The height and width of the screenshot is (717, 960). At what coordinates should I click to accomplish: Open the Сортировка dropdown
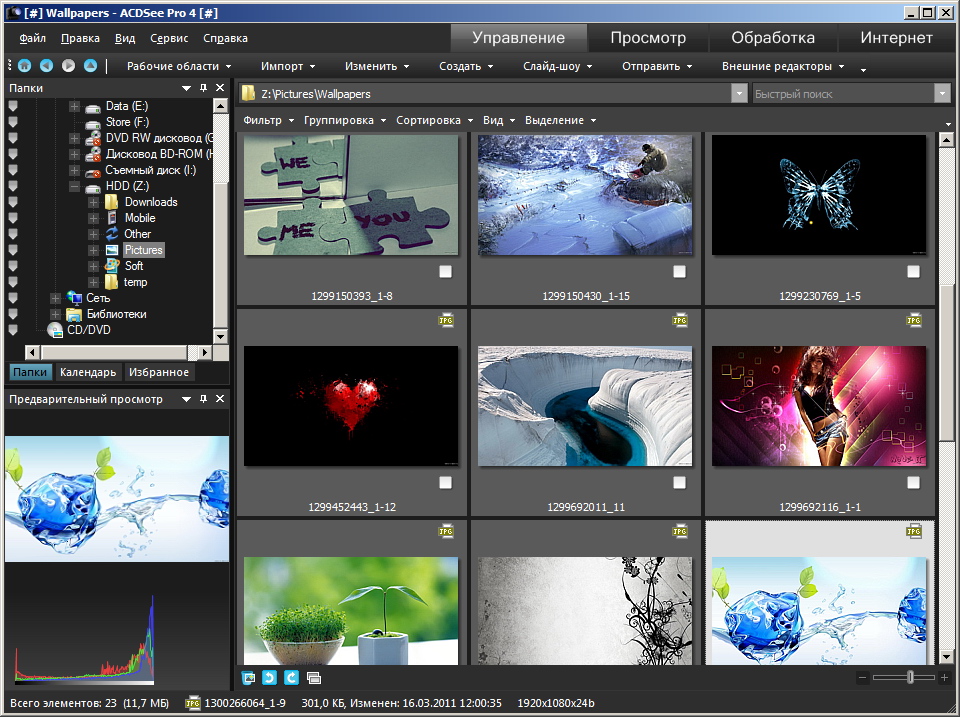(434, 120)
